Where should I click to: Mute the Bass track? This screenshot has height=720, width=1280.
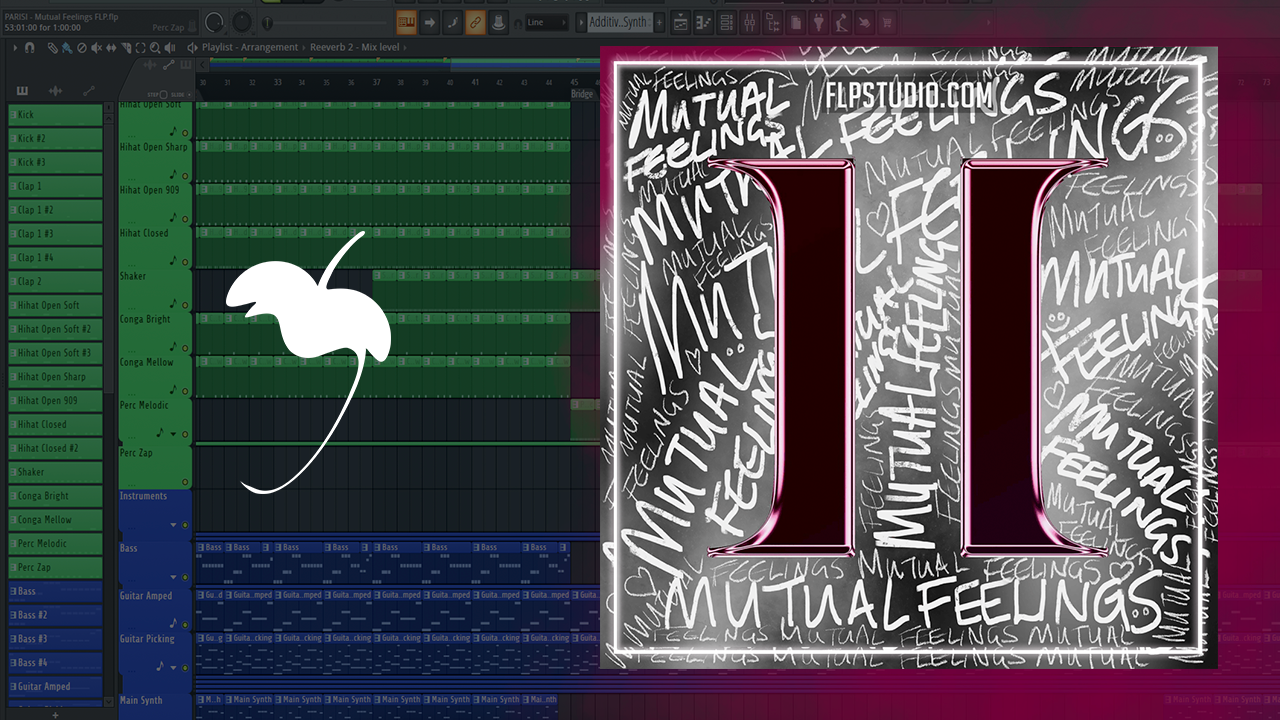click(x=185, y=577)
